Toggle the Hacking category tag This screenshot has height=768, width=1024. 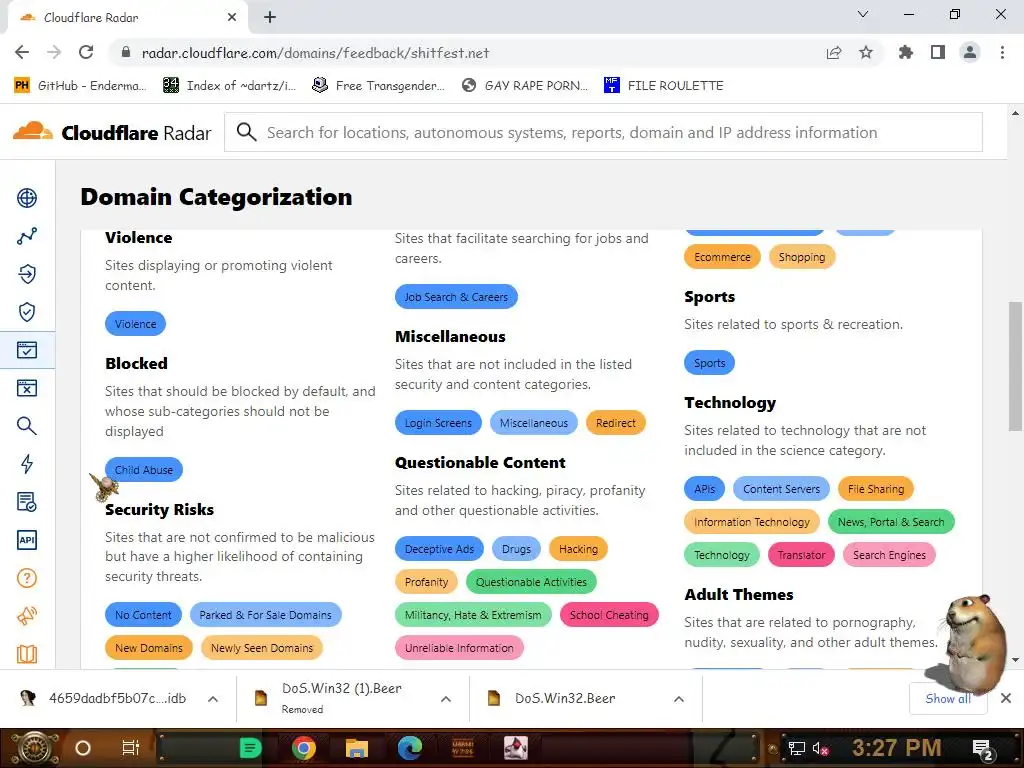[578, 549]
